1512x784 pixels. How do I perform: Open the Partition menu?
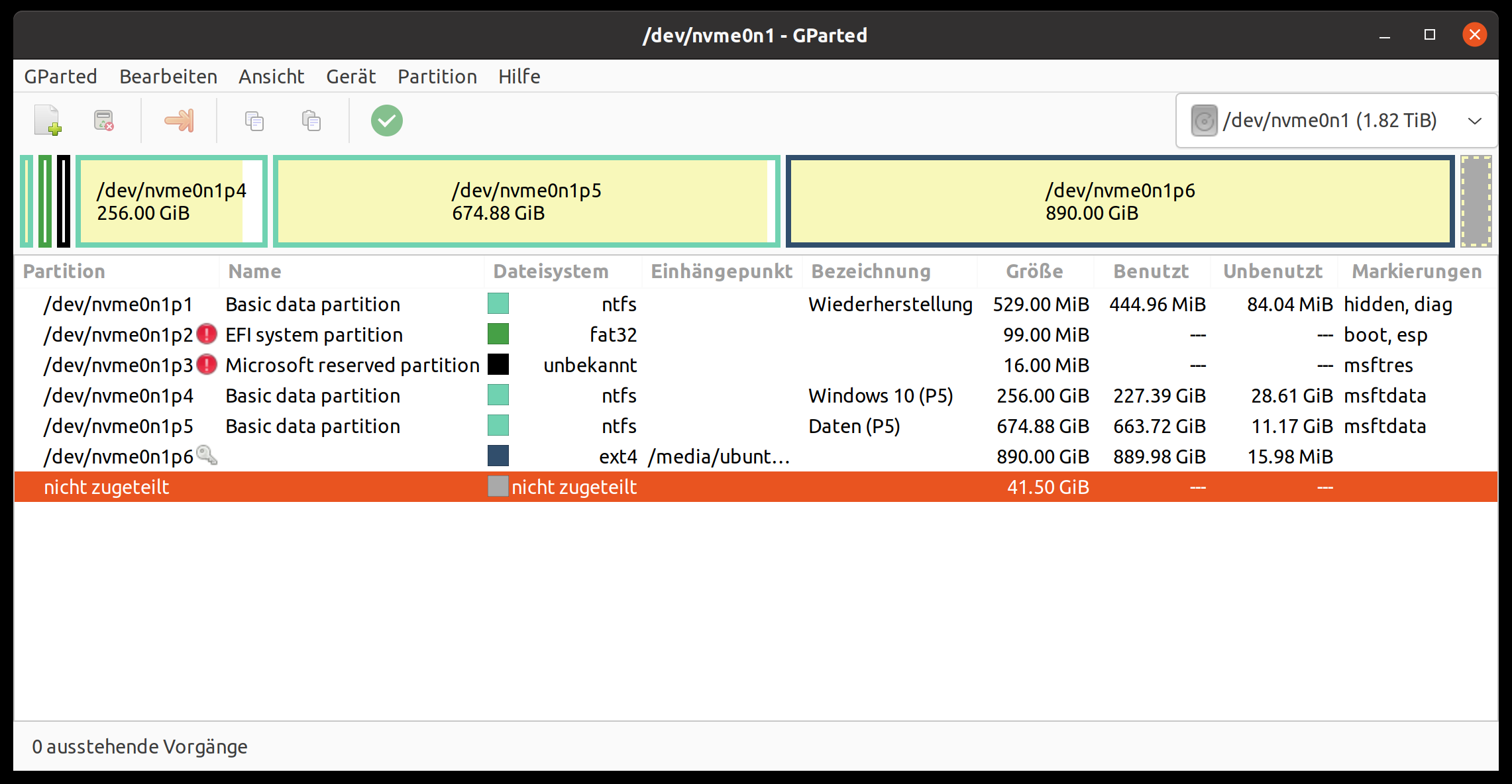437,77
